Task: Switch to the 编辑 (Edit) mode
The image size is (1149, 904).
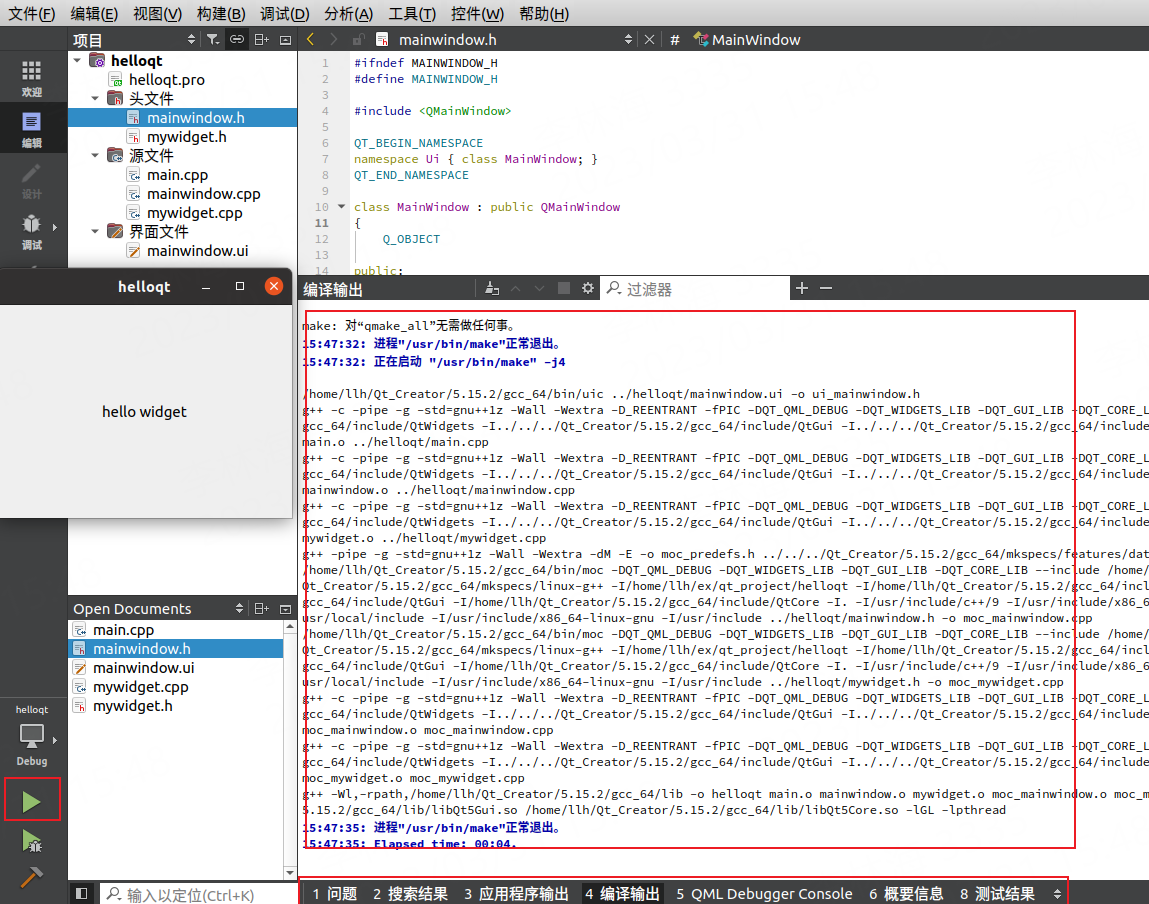Action: (x=32, y=129)
